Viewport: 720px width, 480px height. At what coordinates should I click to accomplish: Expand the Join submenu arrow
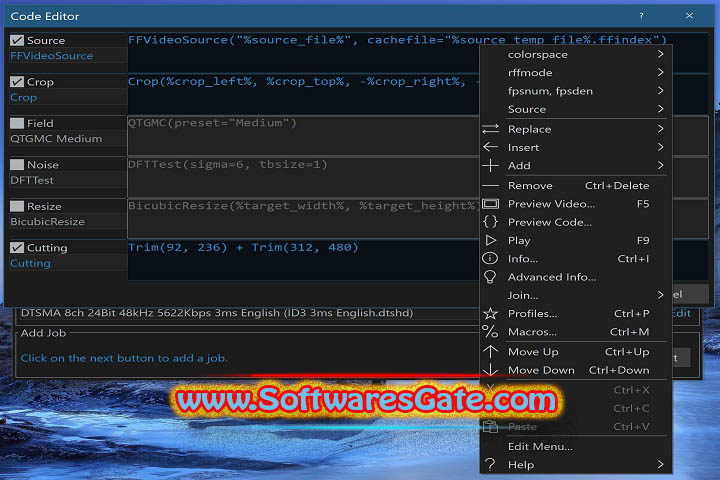pyautogui.click(x=660, y=295)
